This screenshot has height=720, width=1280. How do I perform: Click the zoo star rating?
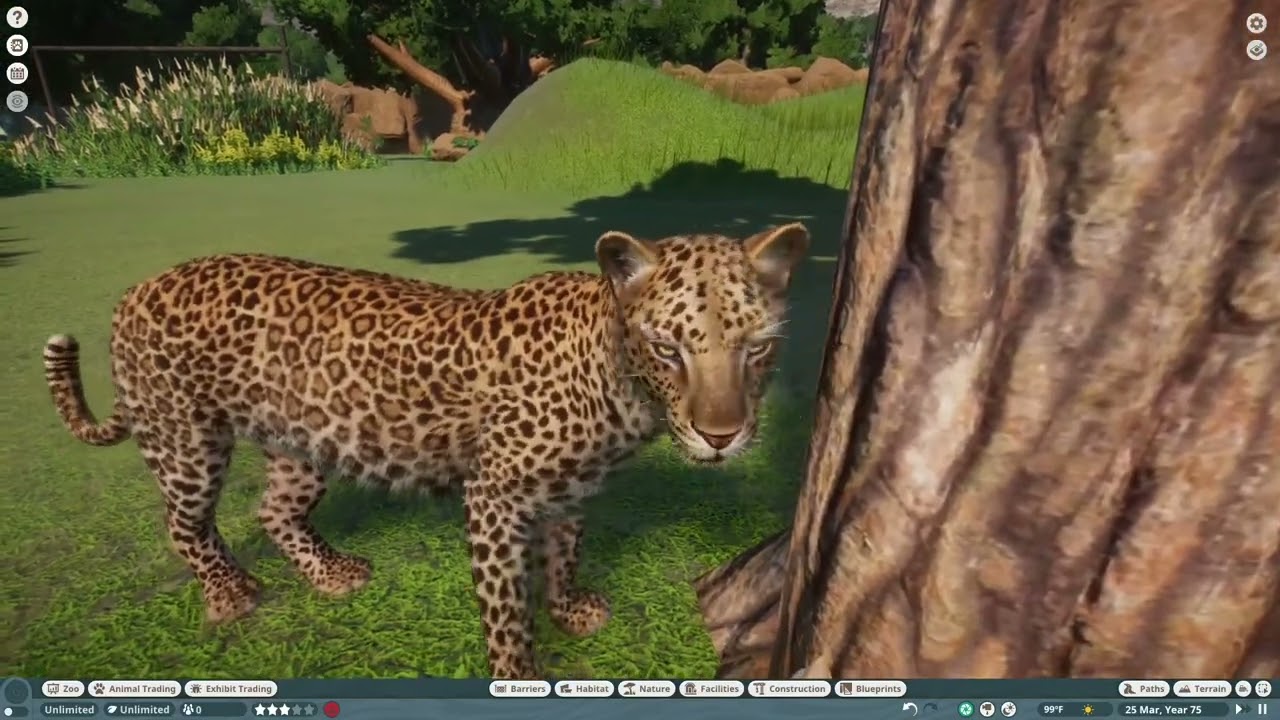tap(284, 709)
